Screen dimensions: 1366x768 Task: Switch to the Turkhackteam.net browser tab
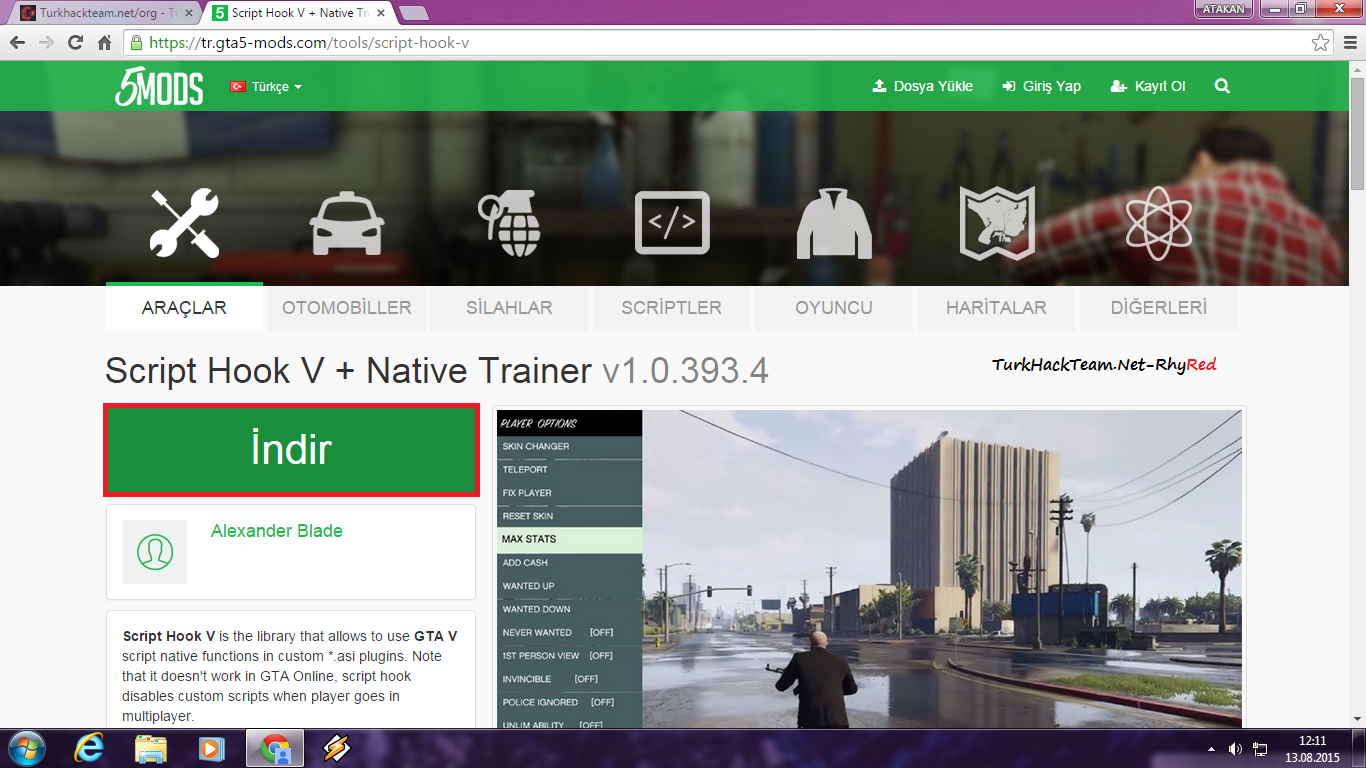[104, 12]
